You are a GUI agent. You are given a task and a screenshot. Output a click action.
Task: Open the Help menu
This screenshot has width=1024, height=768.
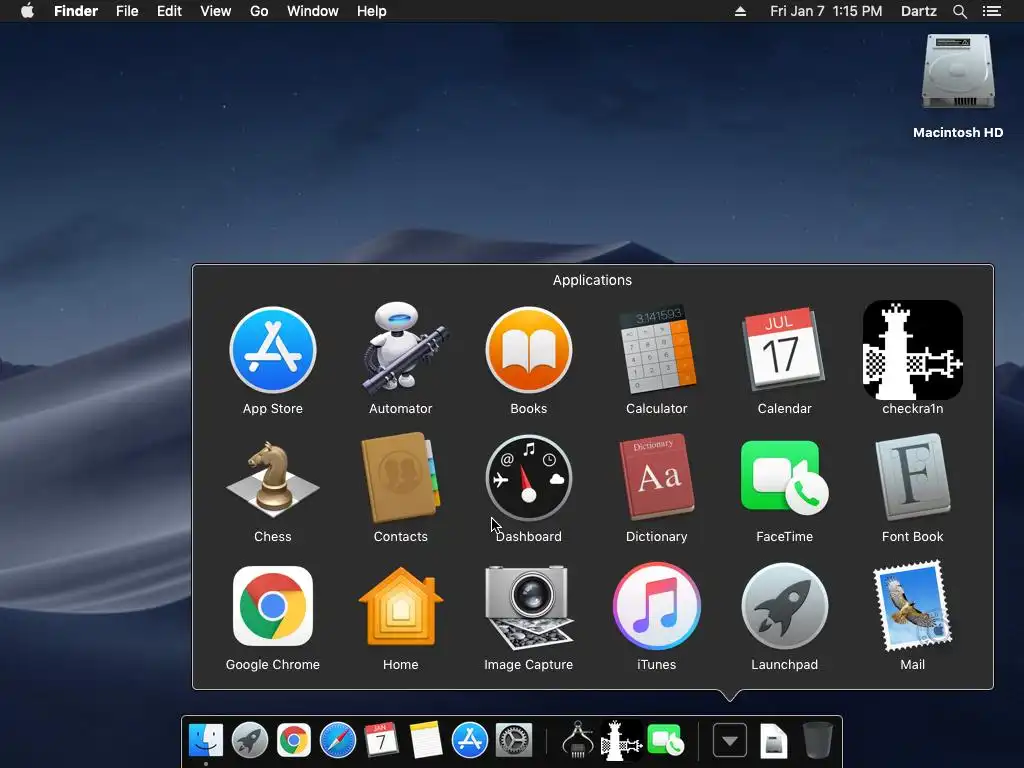pos(372,11)
